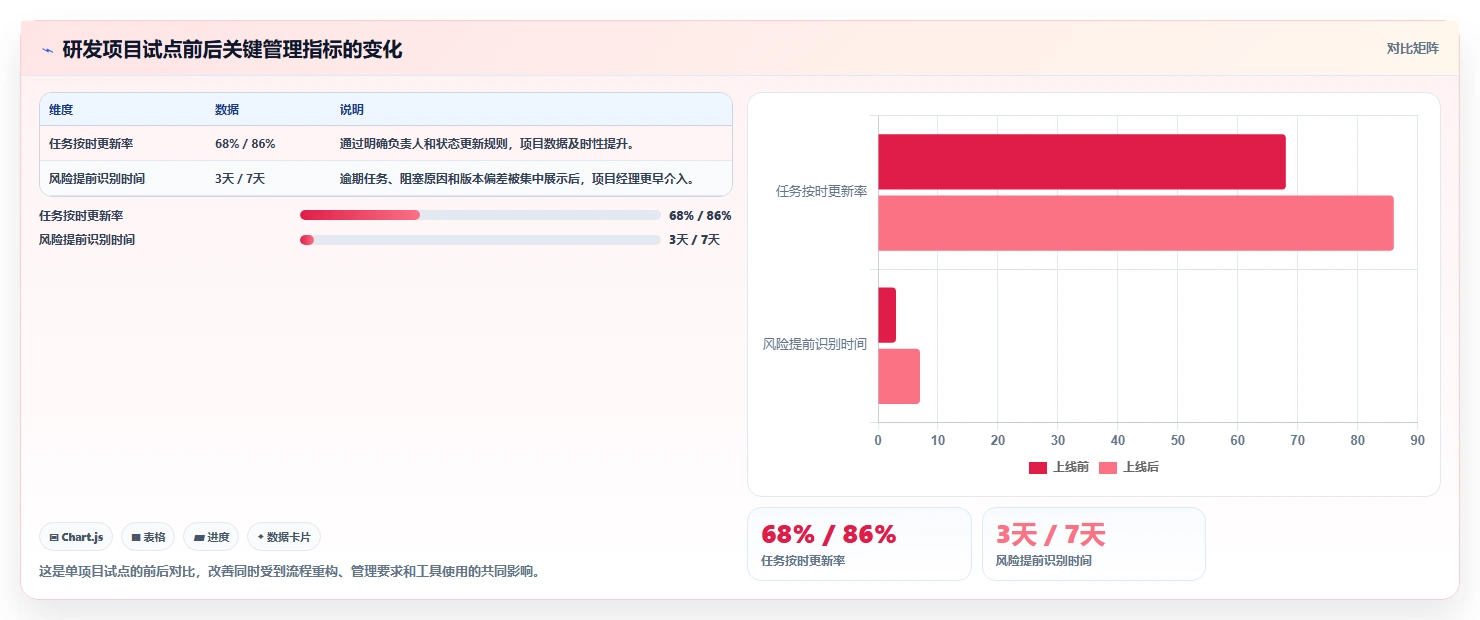
Task: Click the 任务按时更新率 progress bar
Action: pyautogui.click(x=480, y=215)
